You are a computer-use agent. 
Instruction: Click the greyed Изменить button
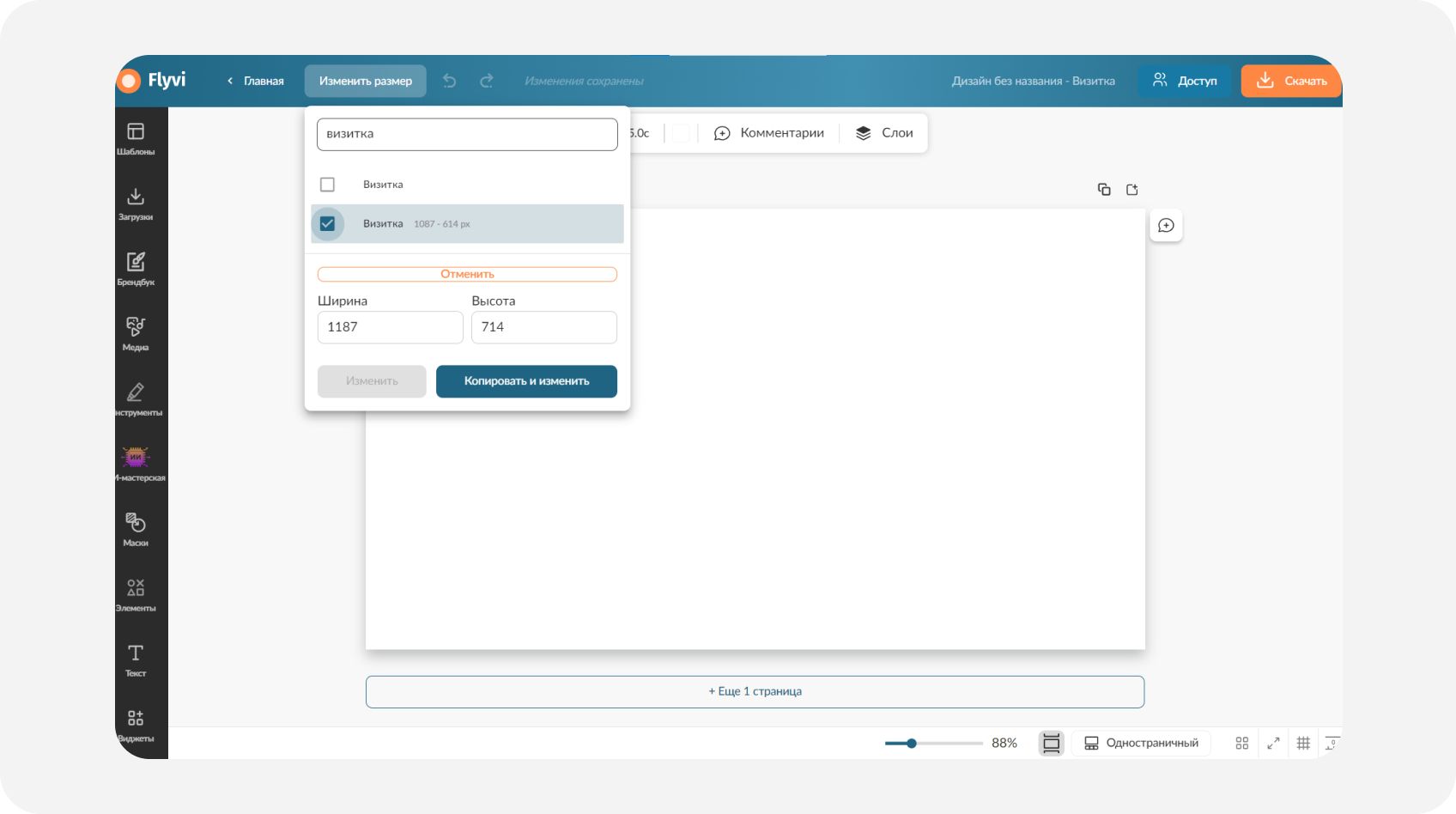click(372, 381)
